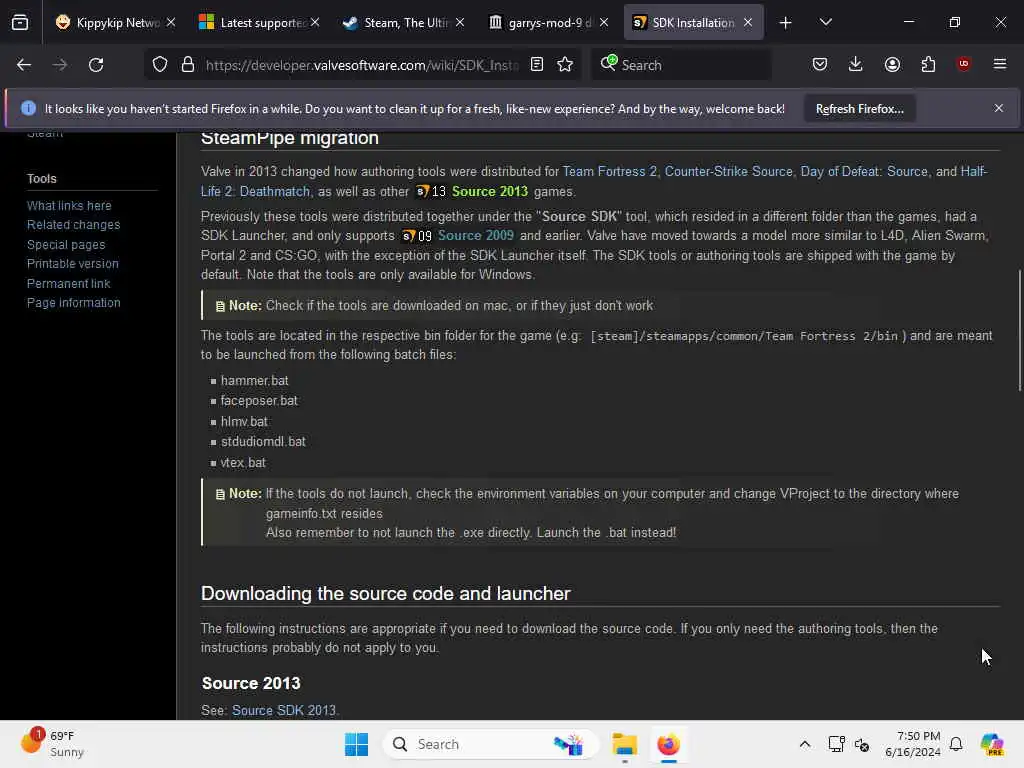The width and height of the screenshot is (1024, 768).
Task: Click the forward navigation arrow
Action: click(59, 65)
